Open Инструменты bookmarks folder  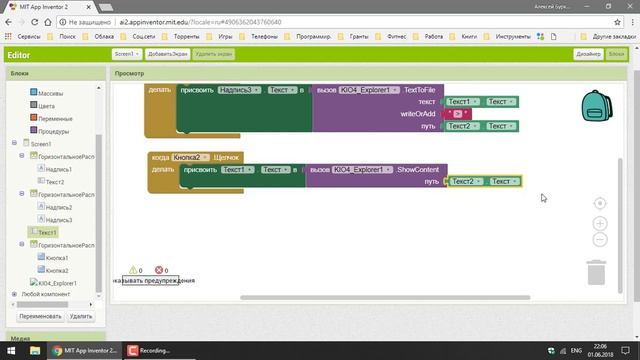(507, 36)
